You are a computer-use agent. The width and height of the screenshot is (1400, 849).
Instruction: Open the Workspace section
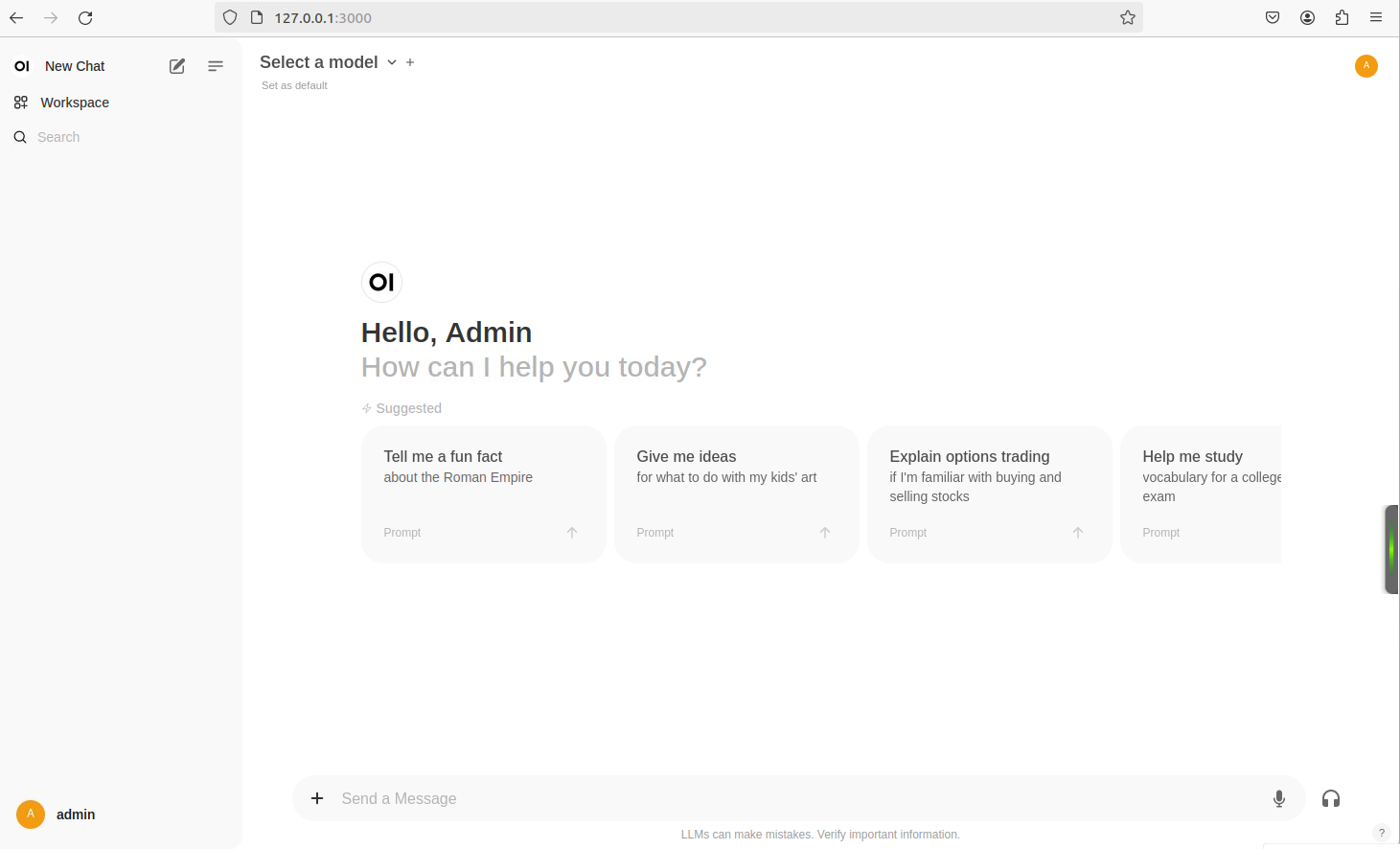(74, 103)
